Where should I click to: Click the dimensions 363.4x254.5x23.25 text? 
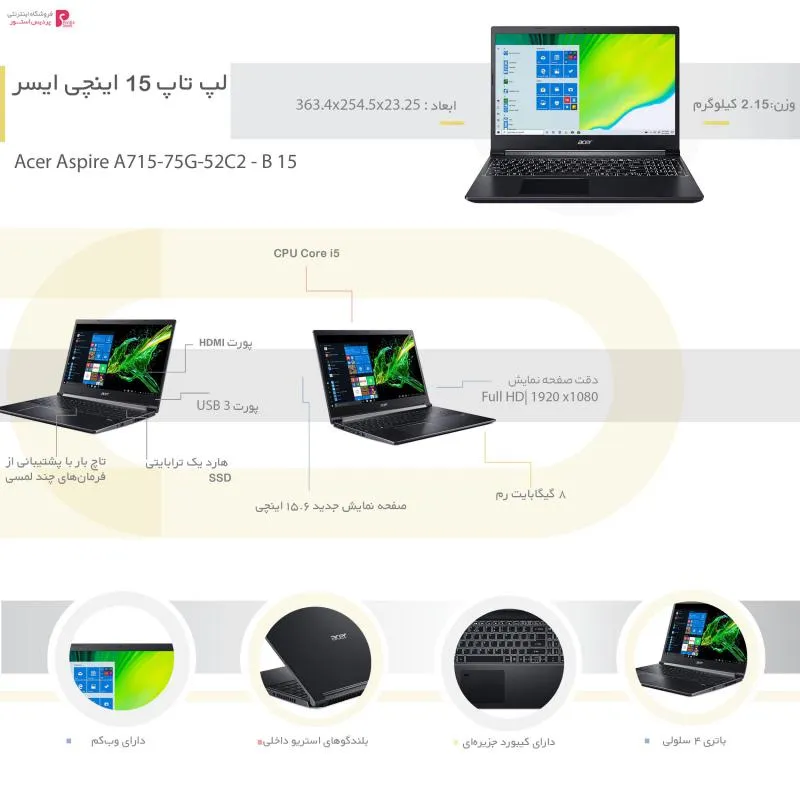tap(376, 105)
